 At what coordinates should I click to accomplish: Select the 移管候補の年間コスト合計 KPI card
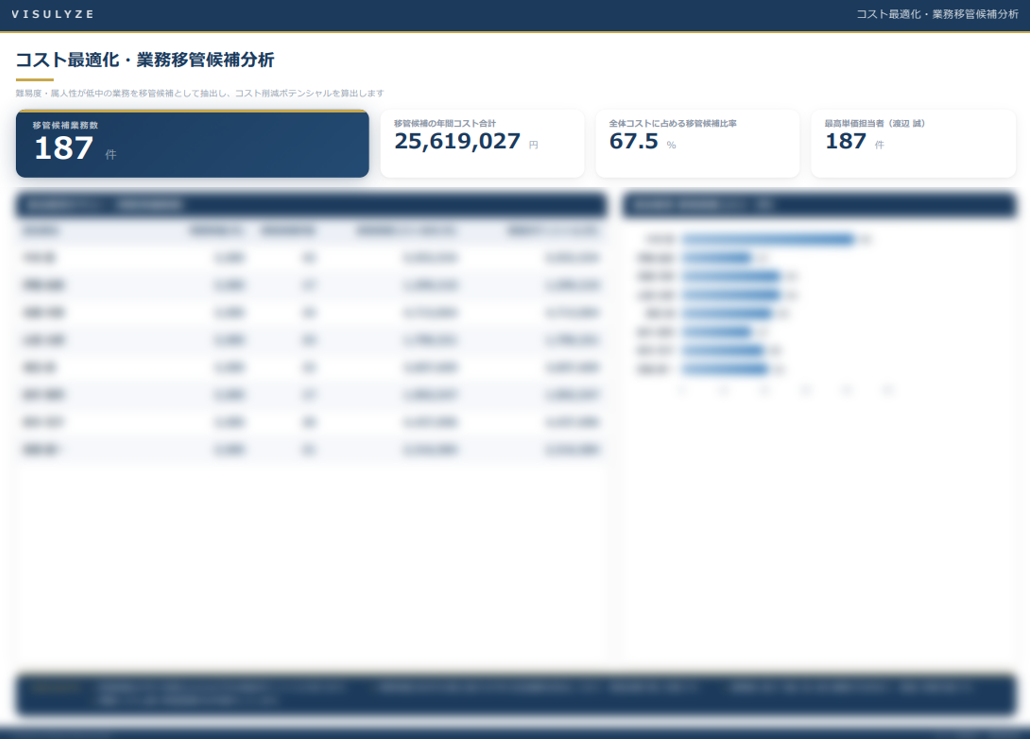coord(482,144)
